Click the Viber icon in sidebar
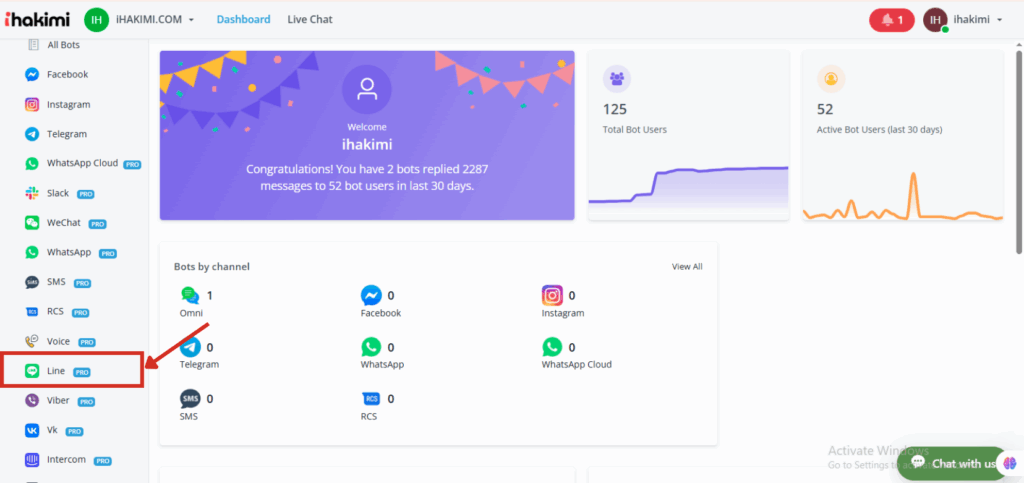 pyautogui.click(x=33, y=401)
